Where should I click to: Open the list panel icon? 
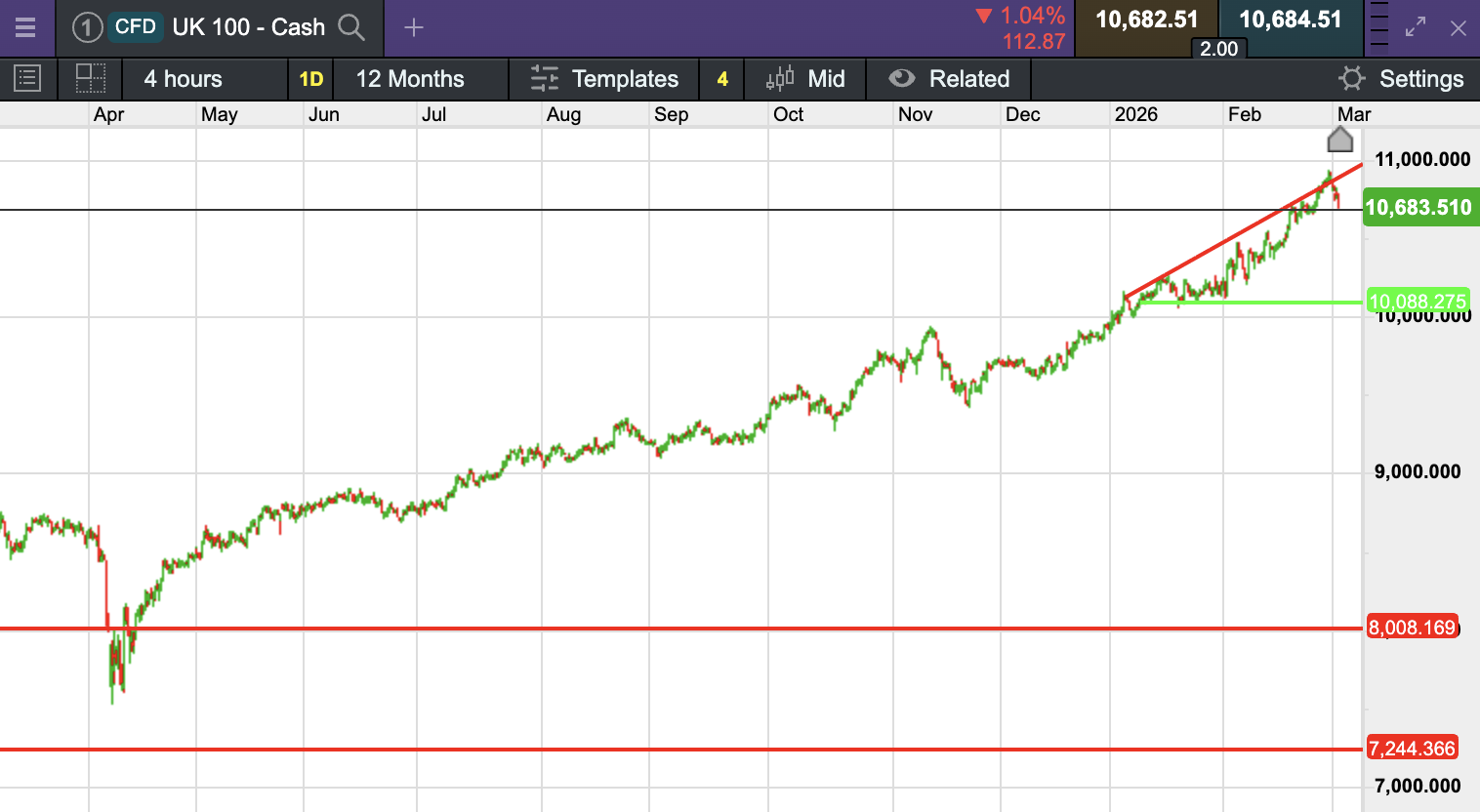(x=27, y=78)
